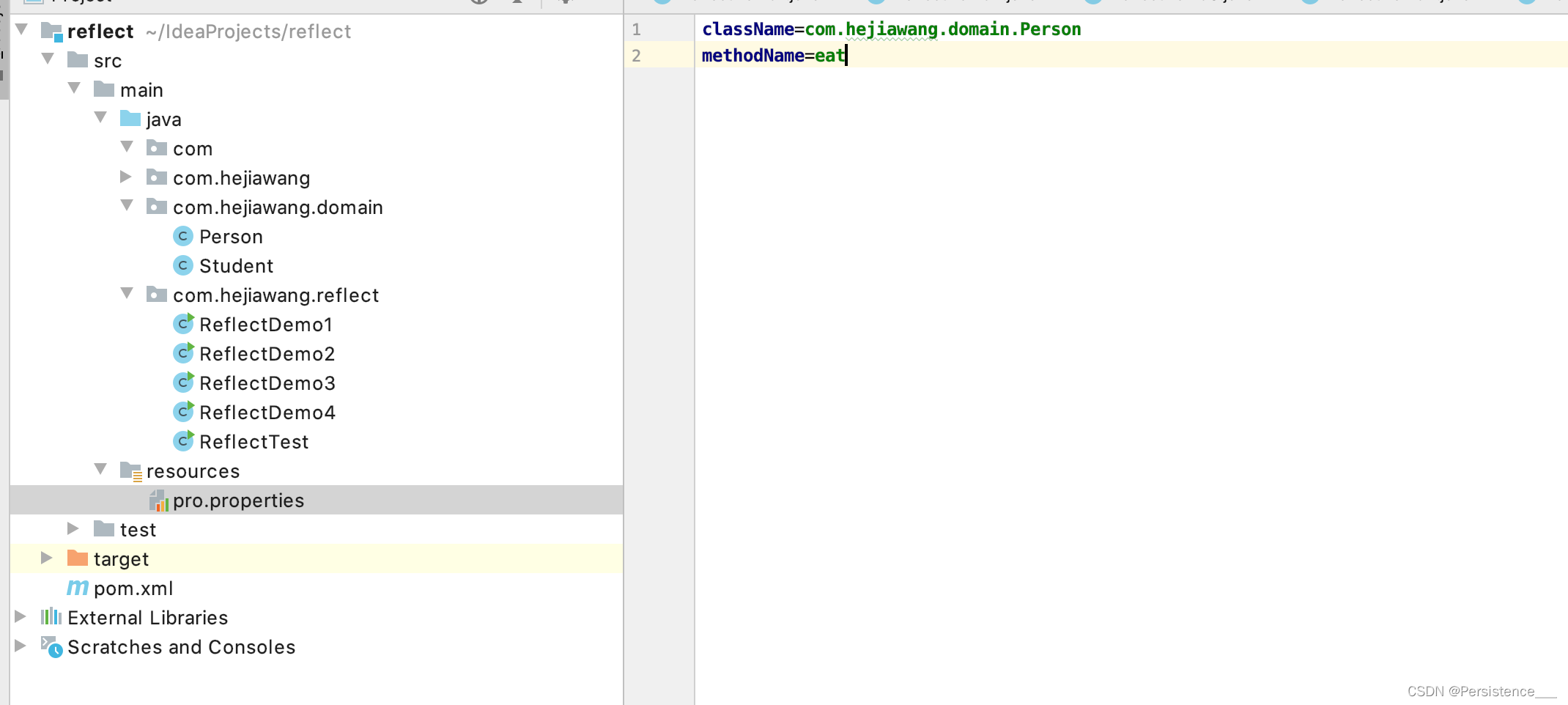Select the resources folder
1568x705 pixels.
(193, 471)
